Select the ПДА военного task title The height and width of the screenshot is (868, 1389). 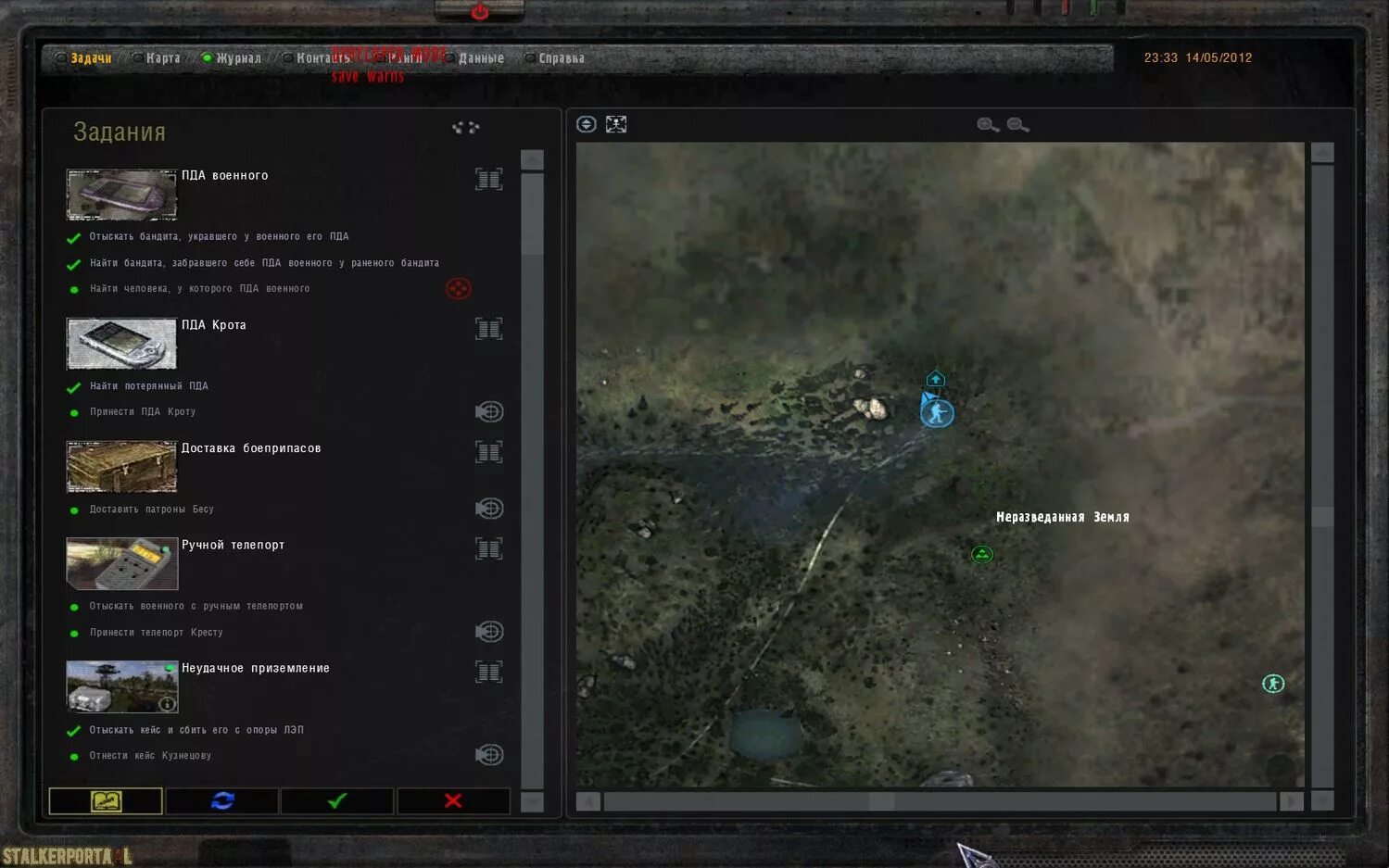coord(225,175)
